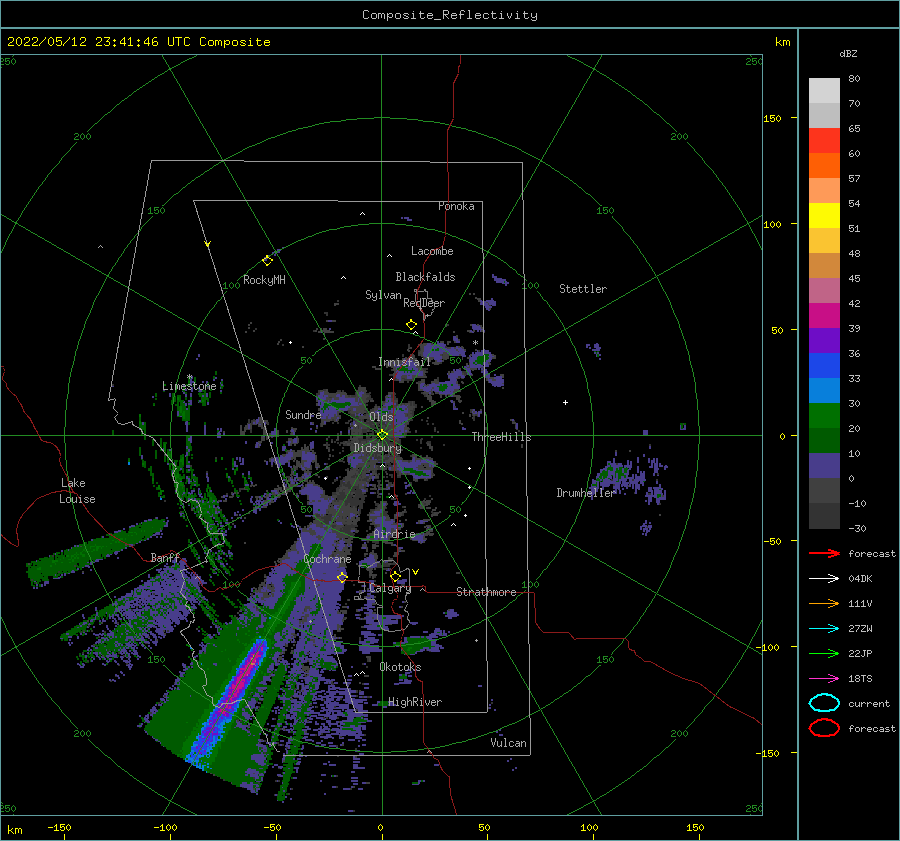The image size is (900, 841).
Task: Select the Airdrie label
Action: pyautogui.click(x=394, y=534)
